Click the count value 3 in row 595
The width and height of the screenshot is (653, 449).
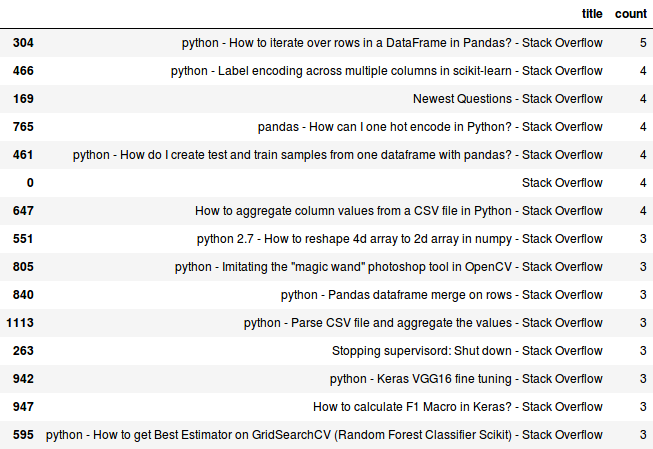tap(643, 435)
